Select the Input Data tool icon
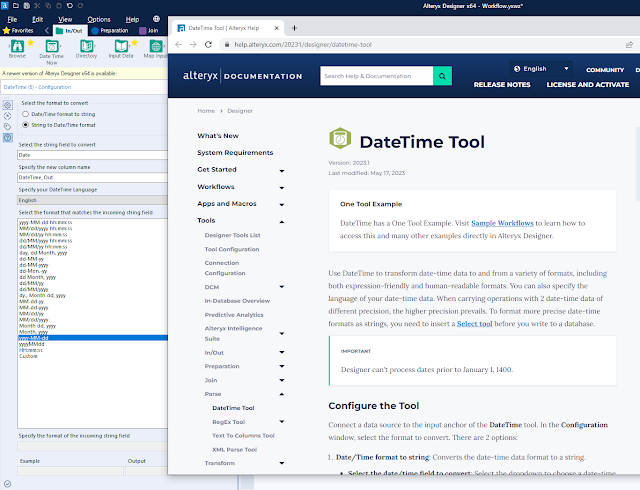This screenshot has height=490, width=640. pos(121,46)
